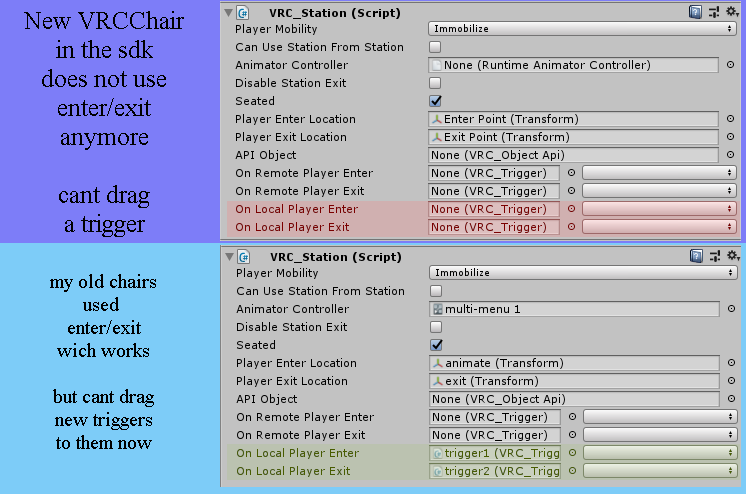Open bottom On Remote Player Exit dropdown
Image resolution: width=746 pixels, height=494 pixels.
(660, 435)
